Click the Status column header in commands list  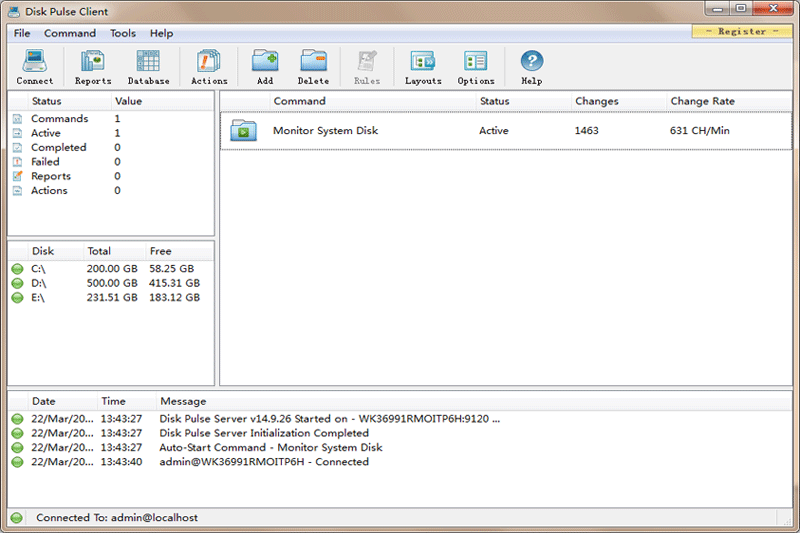click(523, 101)
